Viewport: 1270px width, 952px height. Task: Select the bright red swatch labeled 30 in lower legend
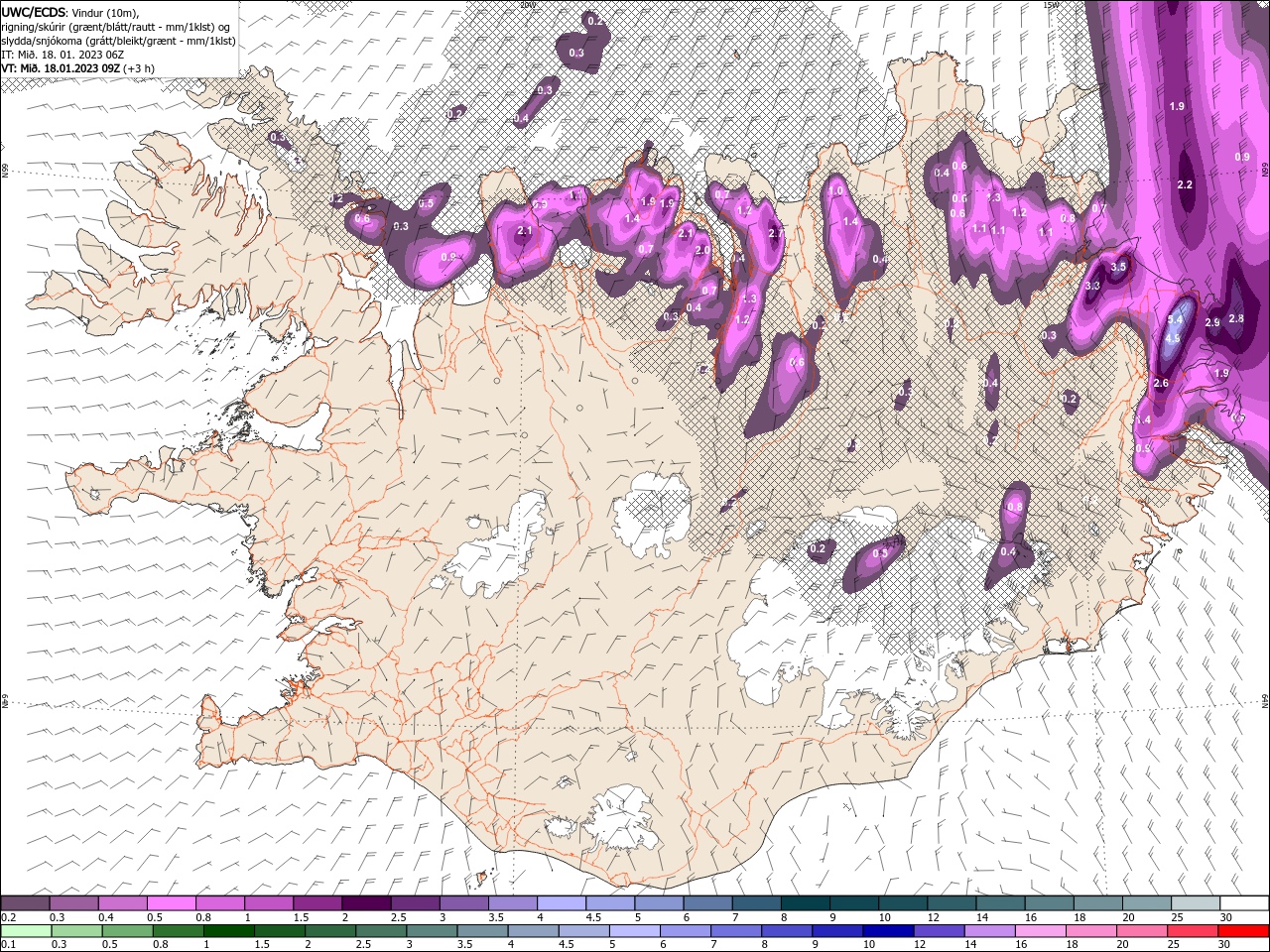click(x=1243, y=931)
